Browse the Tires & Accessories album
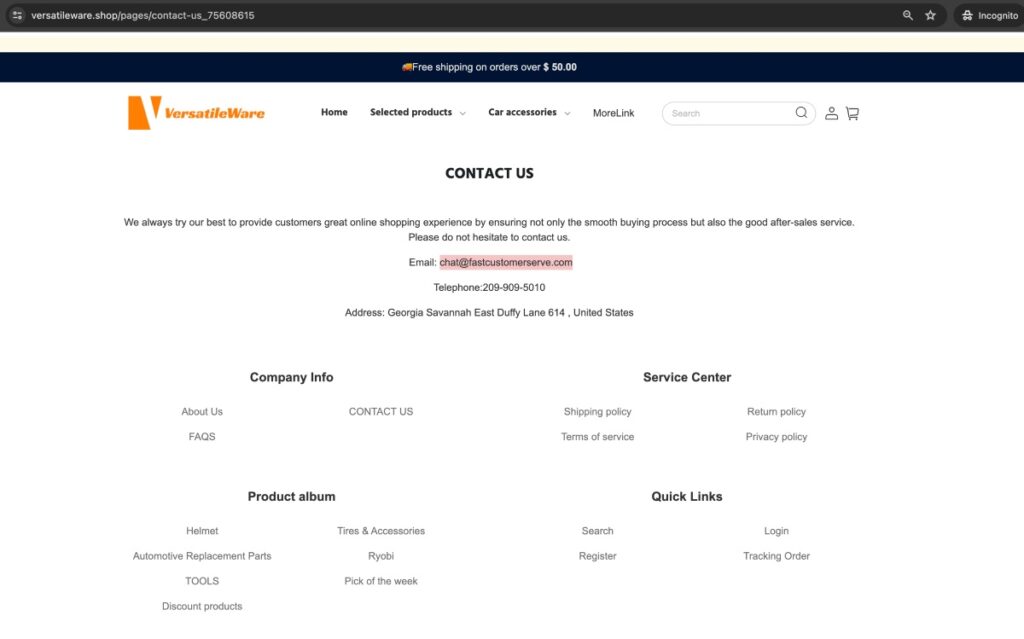The width and height of the screenshot is (1024, 639). [380, 531]
